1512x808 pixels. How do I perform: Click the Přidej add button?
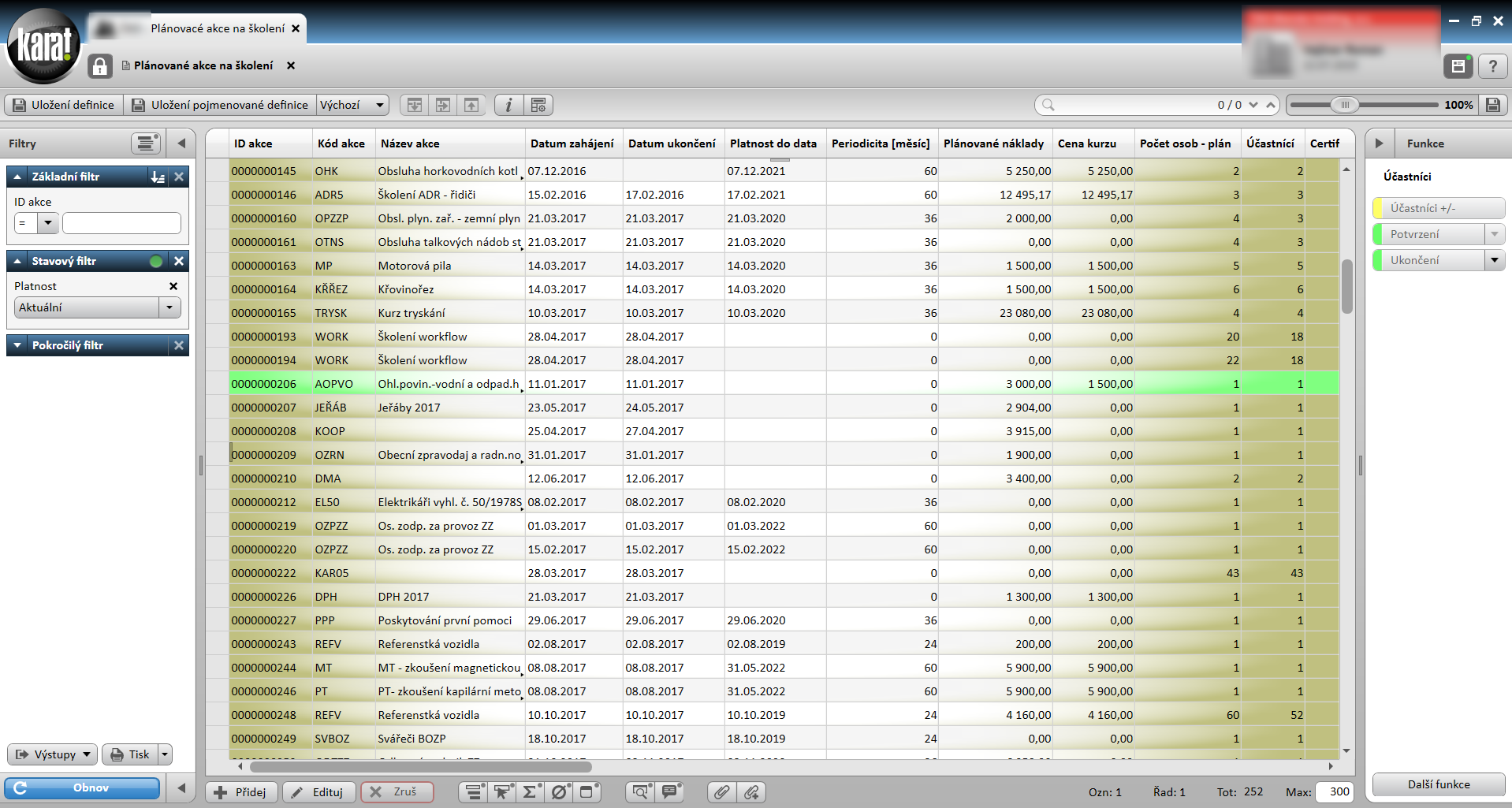241,792
